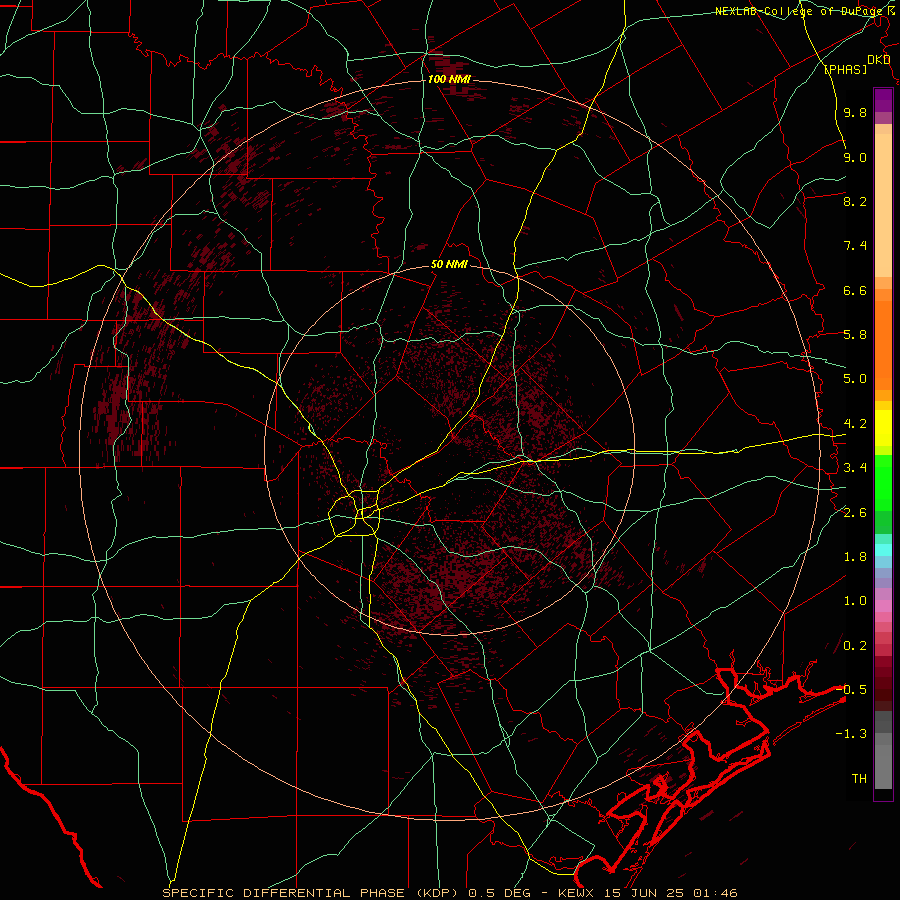Click the 01:46 timestamp text
This screenshot has width=900, height=900.
(x=717, y=893)
